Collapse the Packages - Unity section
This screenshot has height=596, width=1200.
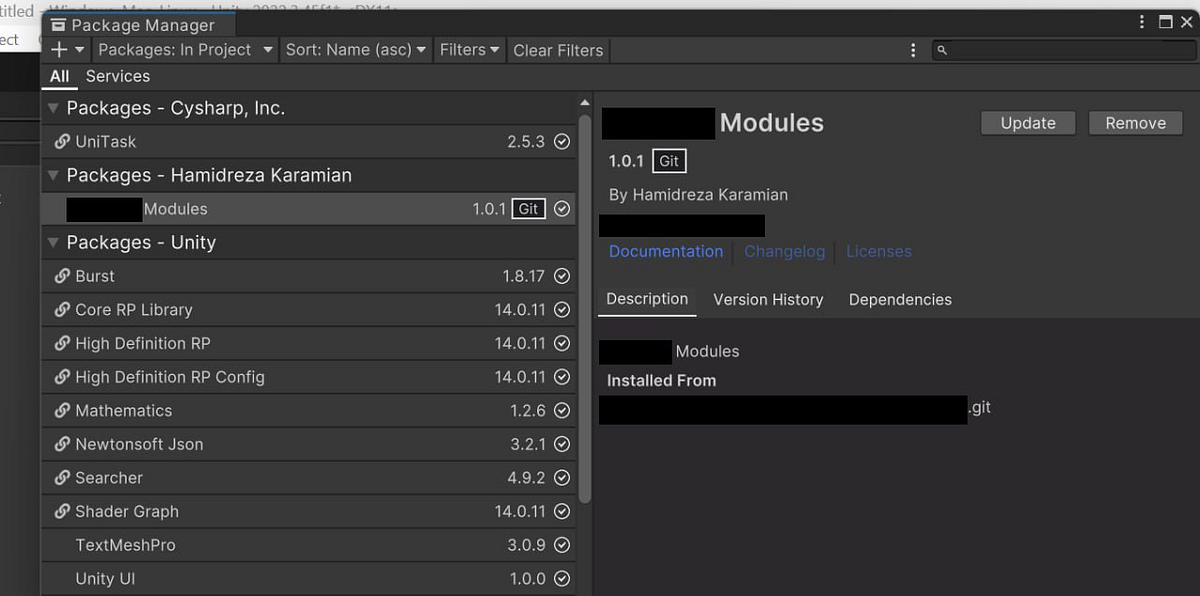coord(51,242)
